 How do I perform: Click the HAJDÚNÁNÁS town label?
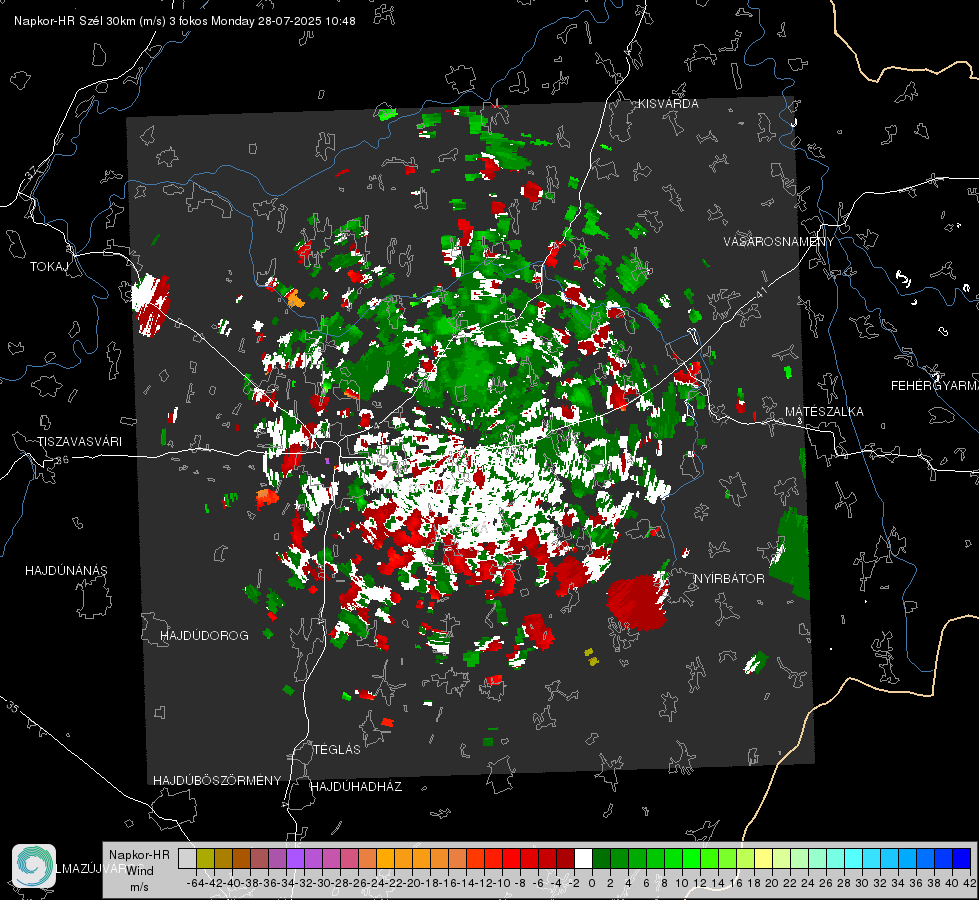66,571
